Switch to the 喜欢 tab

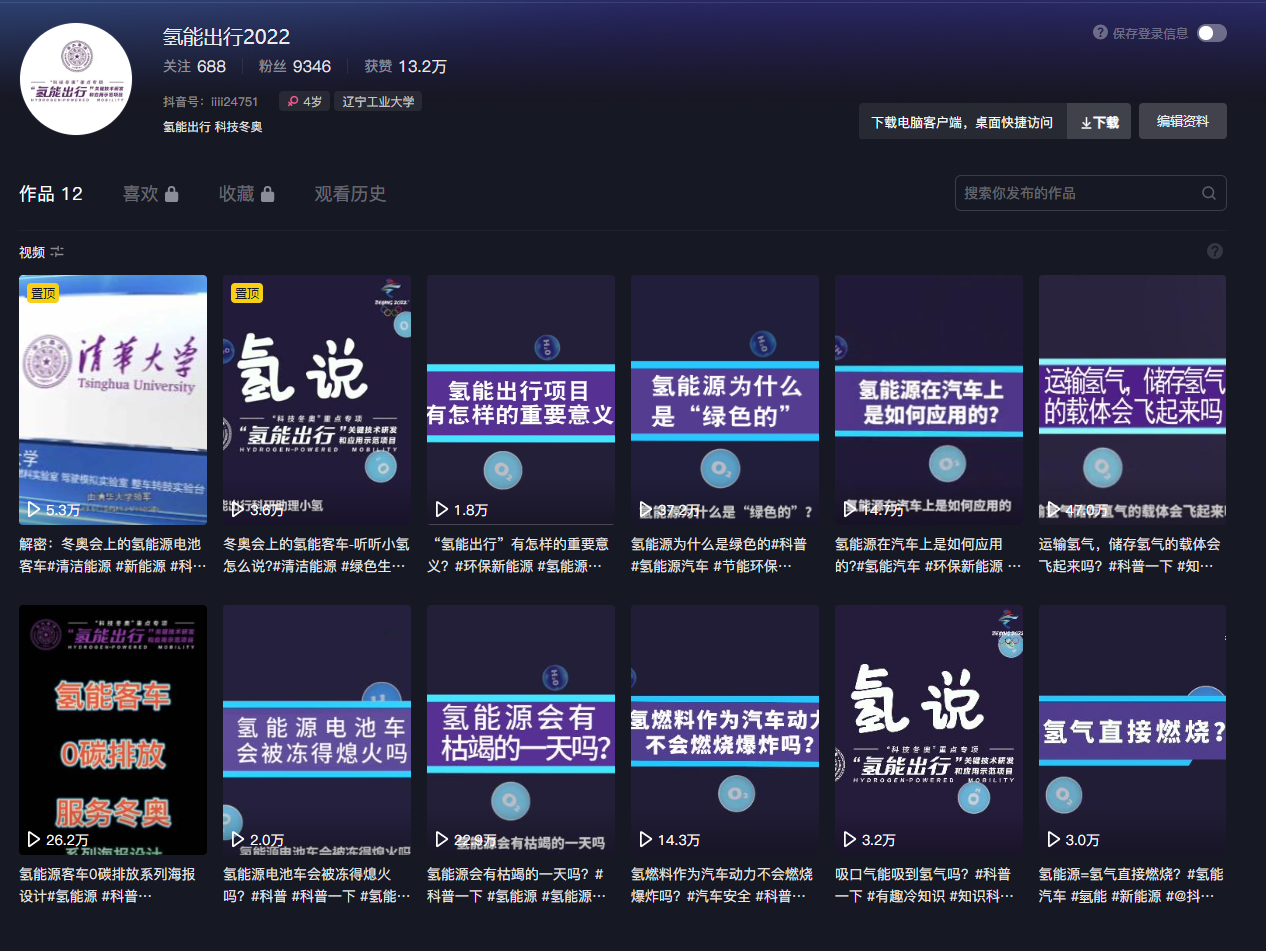coord(150,194)
